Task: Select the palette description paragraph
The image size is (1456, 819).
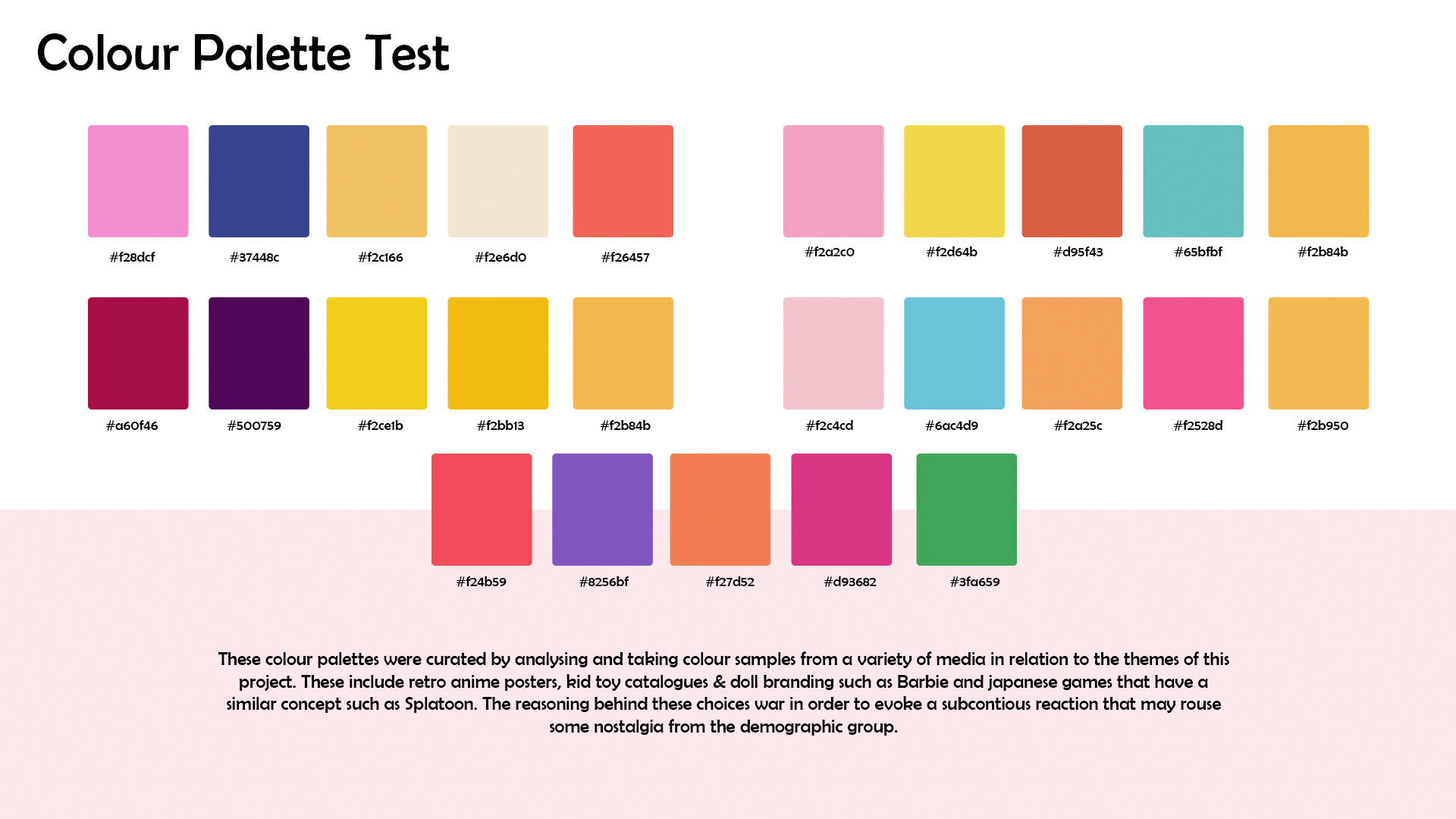Action: click(723, 692)
